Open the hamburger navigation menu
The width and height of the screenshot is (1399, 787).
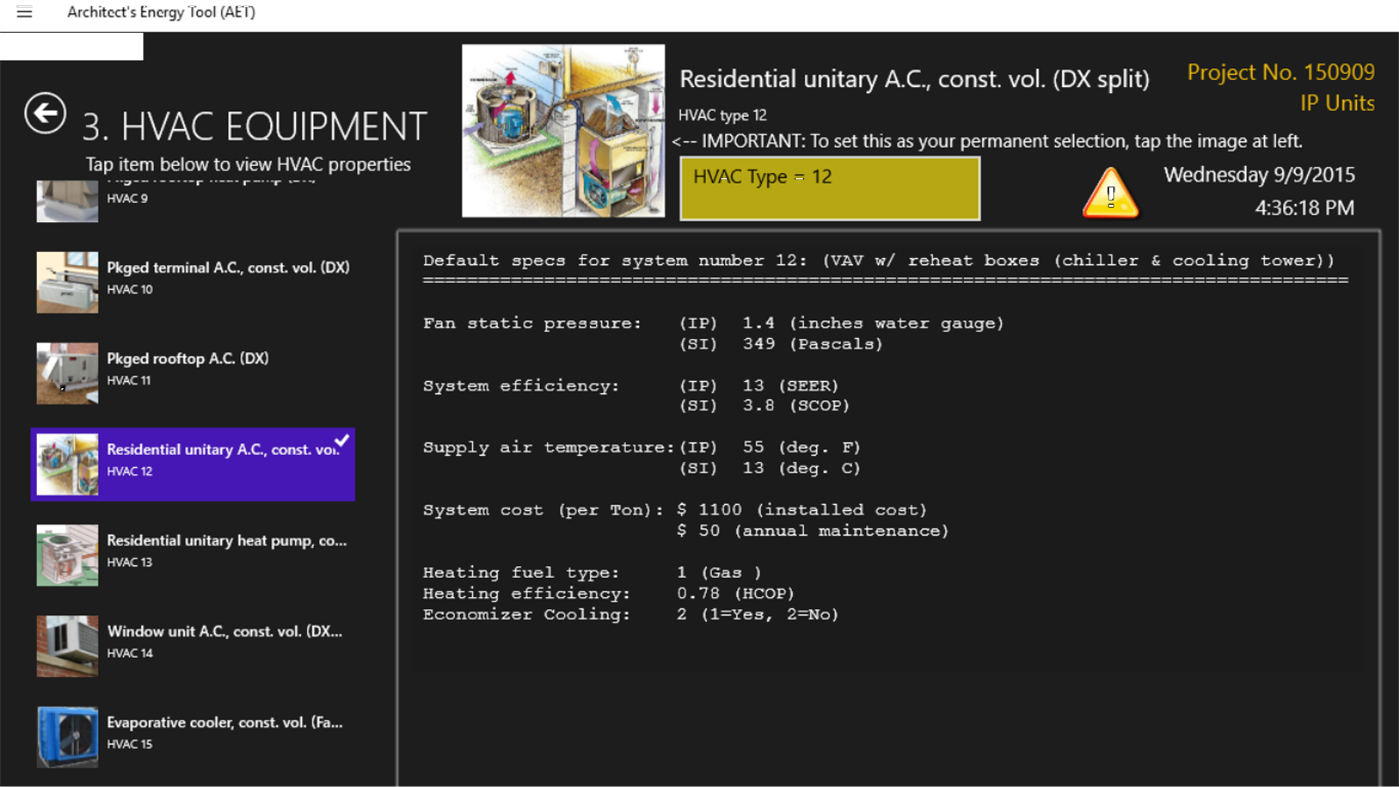[24, 12]
